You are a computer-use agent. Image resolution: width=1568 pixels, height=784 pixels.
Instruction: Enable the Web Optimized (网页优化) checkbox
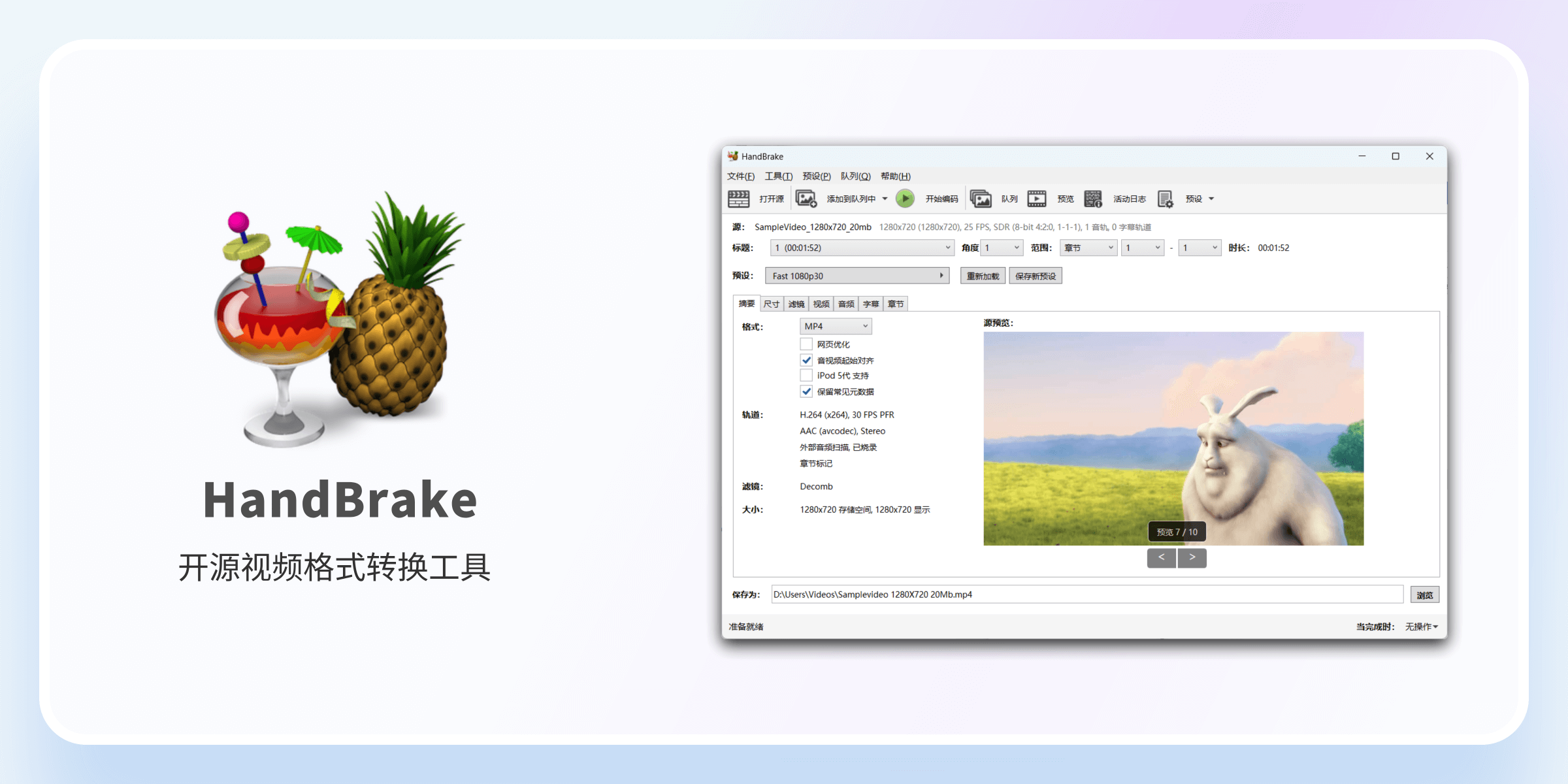click(806, 344)
